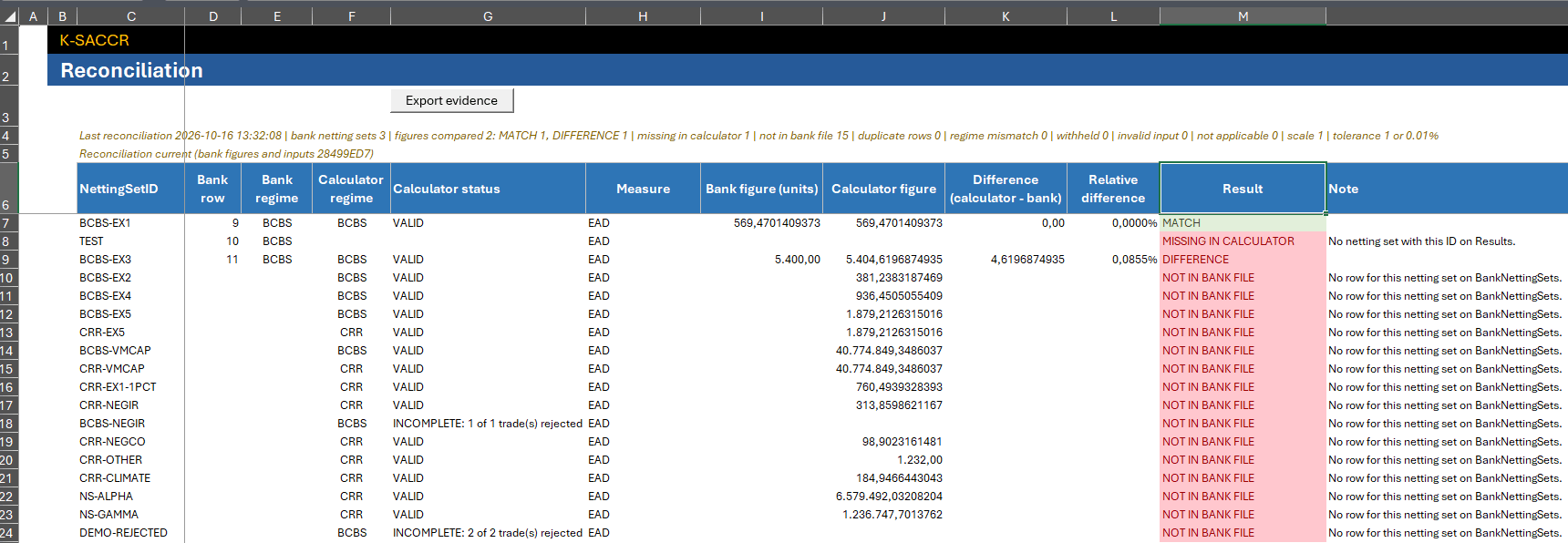Select the NS-ALPHA netting set cell
This screenshot has width=1568, height=543.
point(131,497)
